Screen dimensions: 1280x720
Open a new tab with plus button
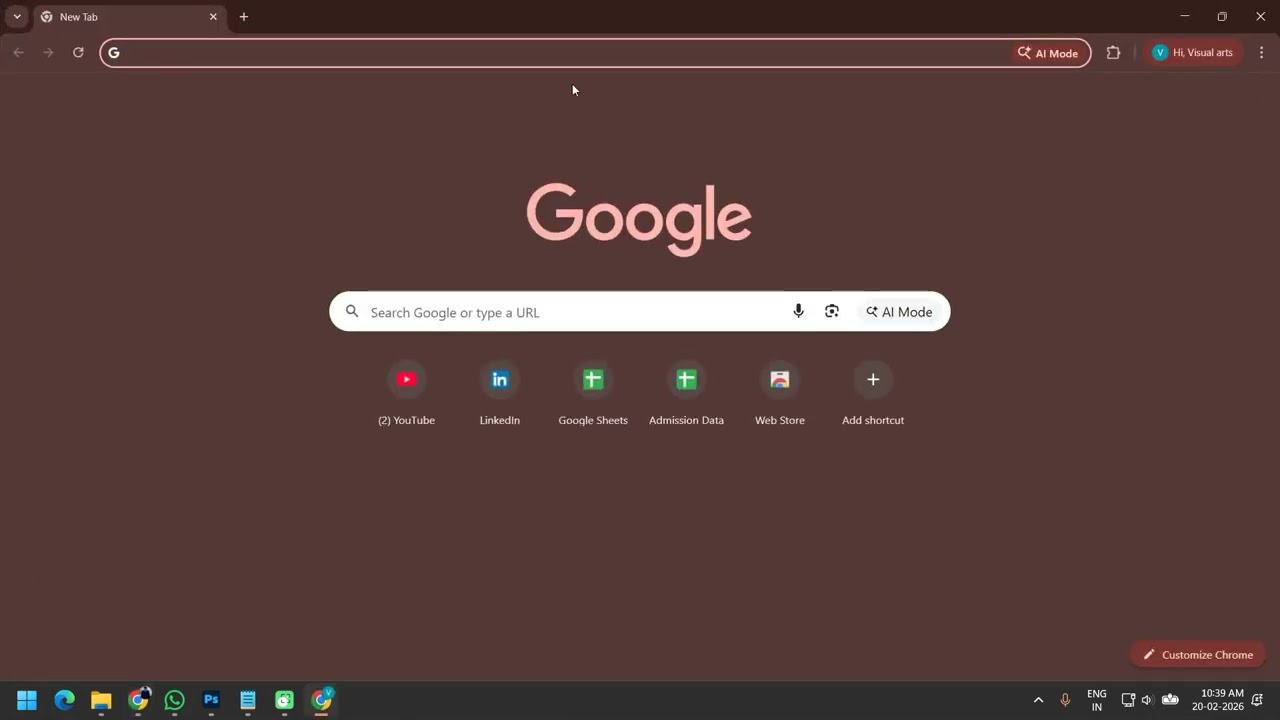[x=244, y=17]
